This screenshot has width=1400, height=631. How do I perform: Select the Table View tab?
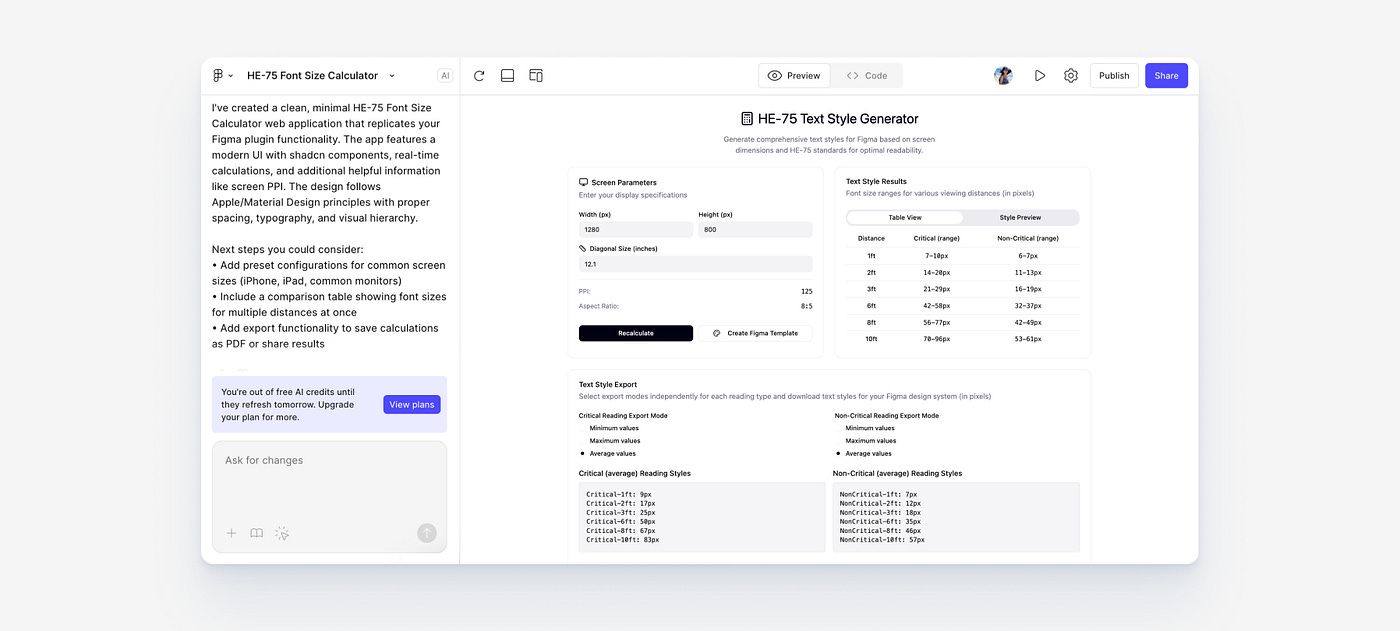pyautogui.click(x=905, y=217)
